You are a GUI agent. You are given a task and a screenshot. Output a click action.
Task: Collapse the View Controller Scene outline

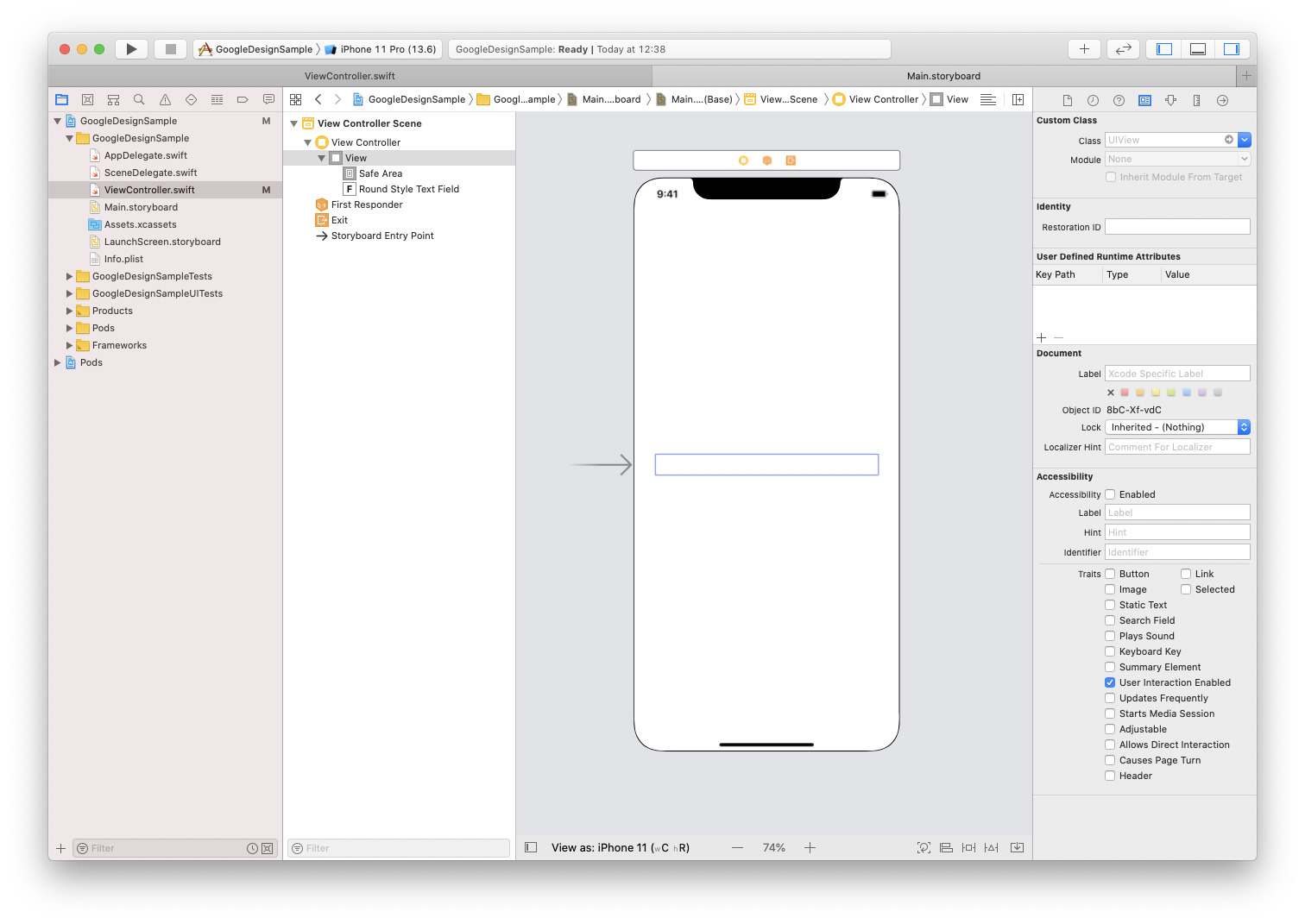click(x=294, y=123)
